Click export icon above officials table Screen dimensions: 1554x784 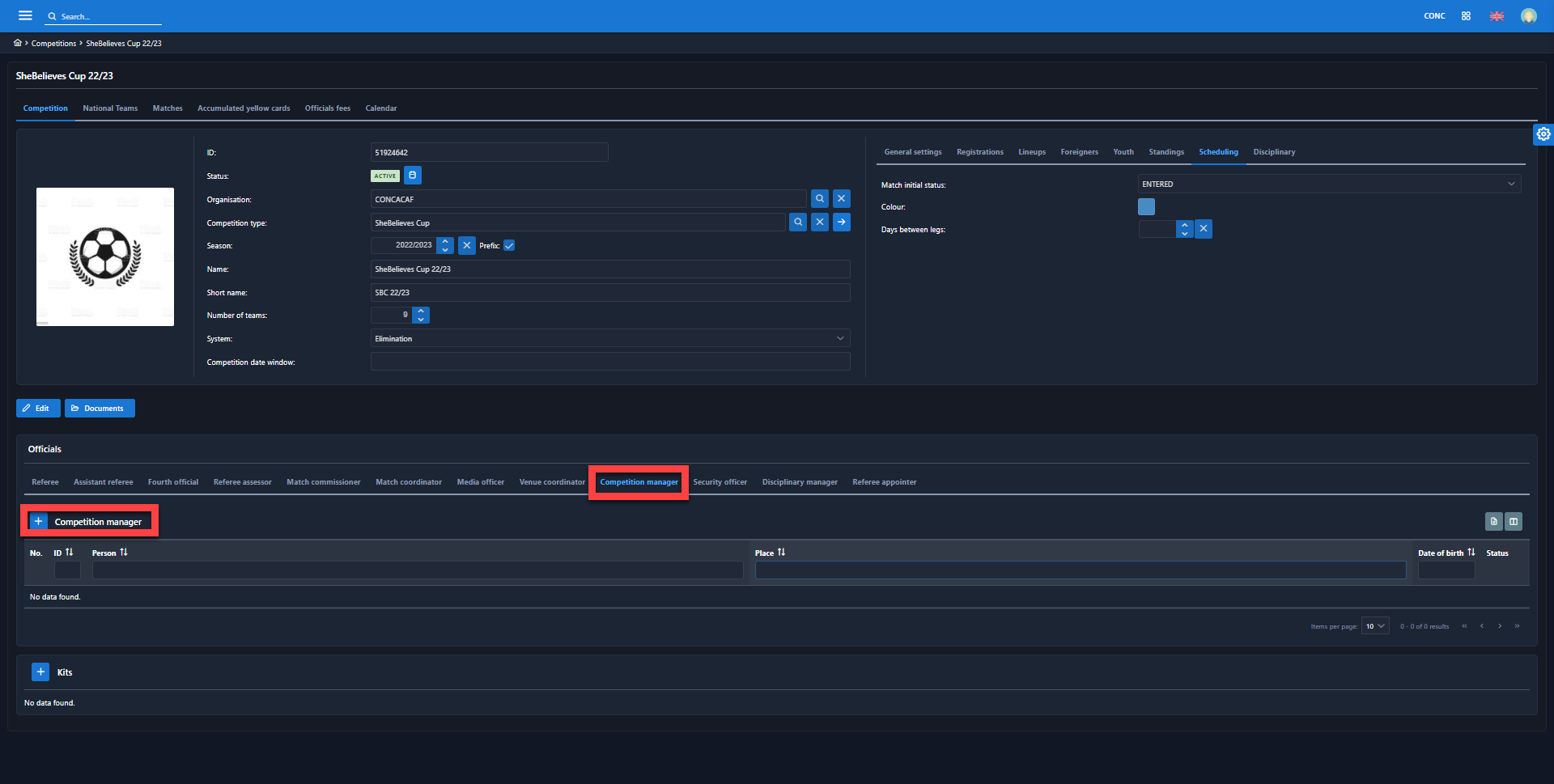tap(1494, 522)
